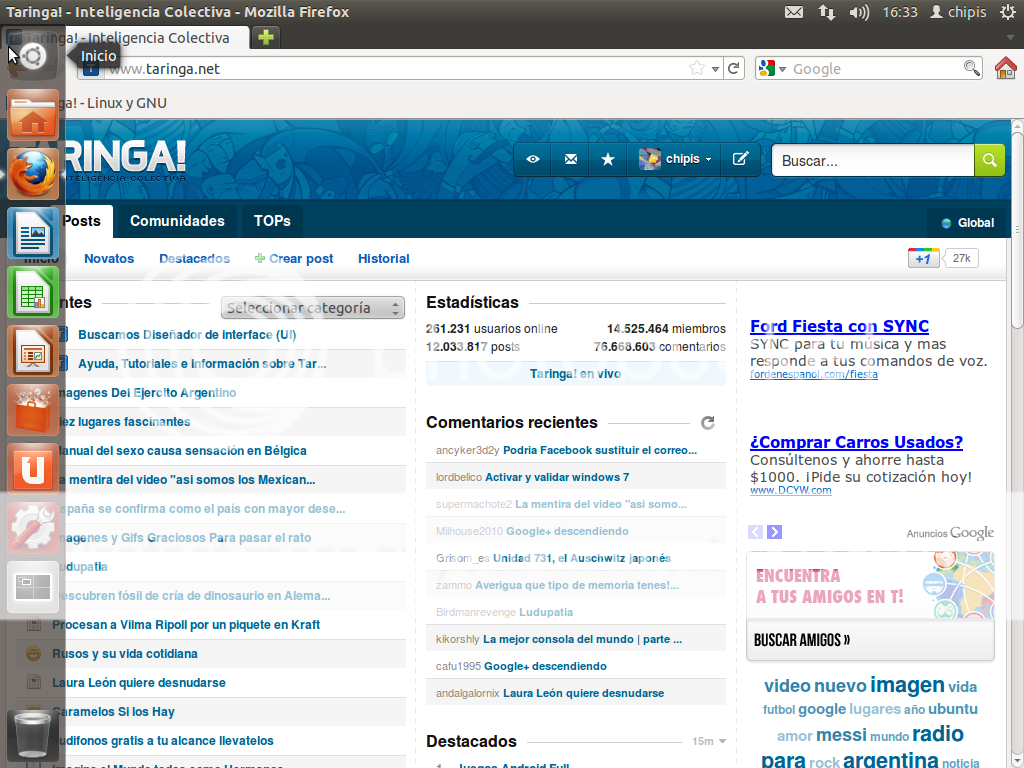Launch LibreOffice Writer from the launcher
Image resolution: width=1024 pixels, height=768 pixels.
pos(33,233)
